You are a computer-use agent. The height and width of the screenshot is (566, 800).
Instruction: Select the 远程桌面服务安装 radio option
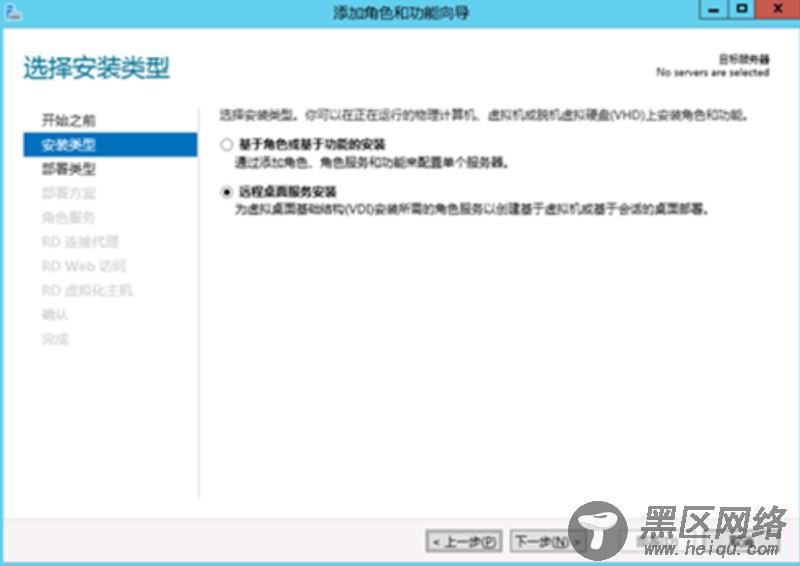227,192
